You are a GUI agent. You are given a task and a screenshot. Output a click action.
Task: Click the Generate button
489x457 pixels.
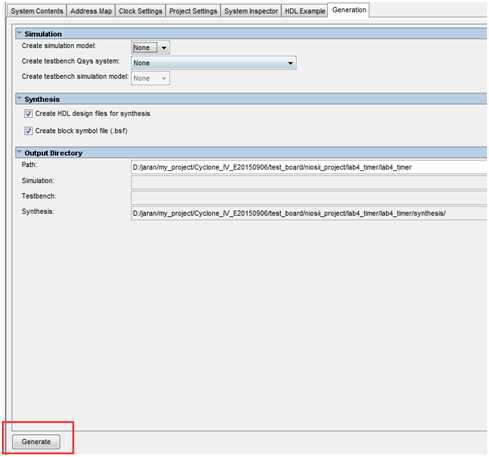click(x=36, y=442)
